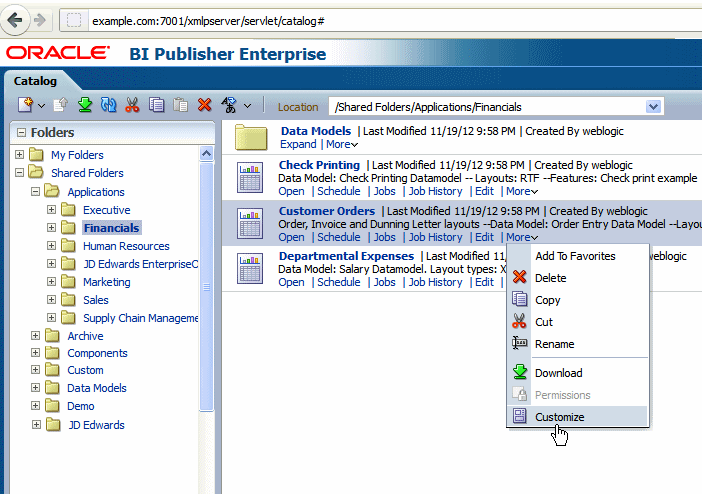Open the Data Models folder link
The image size is (702, 494).
pyautogui.click(x=316, y=131)
